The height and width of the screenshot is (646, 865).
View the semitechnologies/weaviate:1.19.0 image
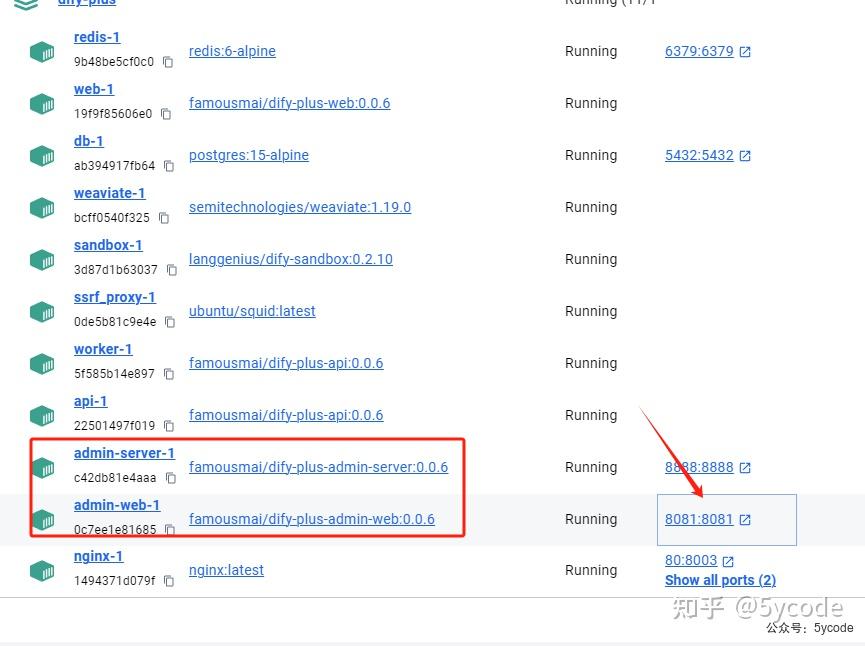[300, 207]
